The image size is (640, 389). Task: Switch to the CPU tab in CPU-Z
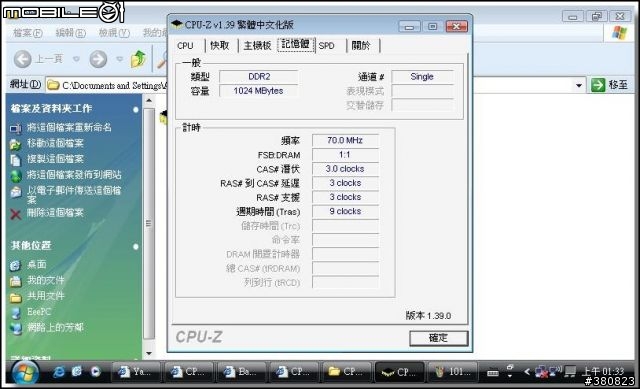[x=185, y=46]
